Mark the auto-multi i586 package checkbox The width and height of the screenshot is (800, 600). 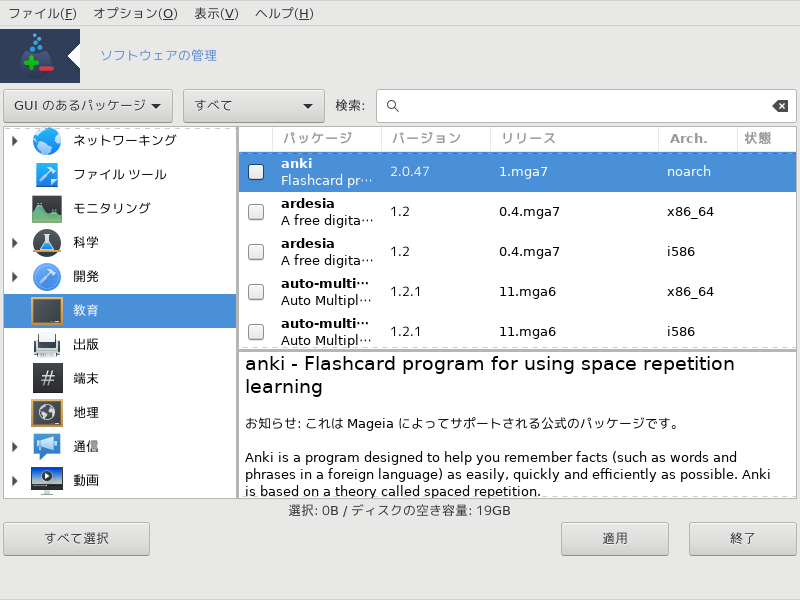tap(256, 332)
